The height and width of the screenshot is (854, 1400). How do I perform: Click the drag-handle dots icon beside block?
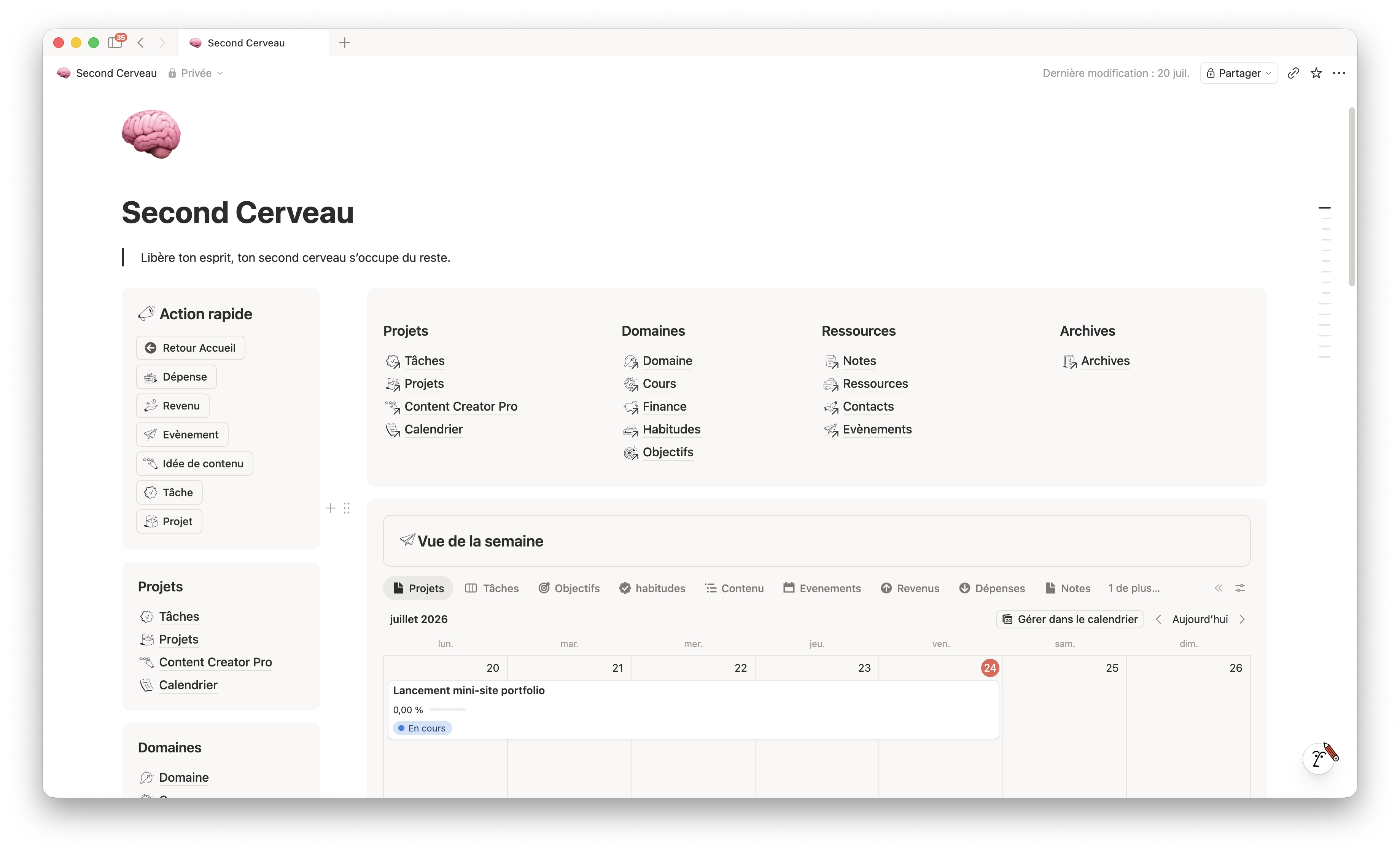(x=347, y=508)
